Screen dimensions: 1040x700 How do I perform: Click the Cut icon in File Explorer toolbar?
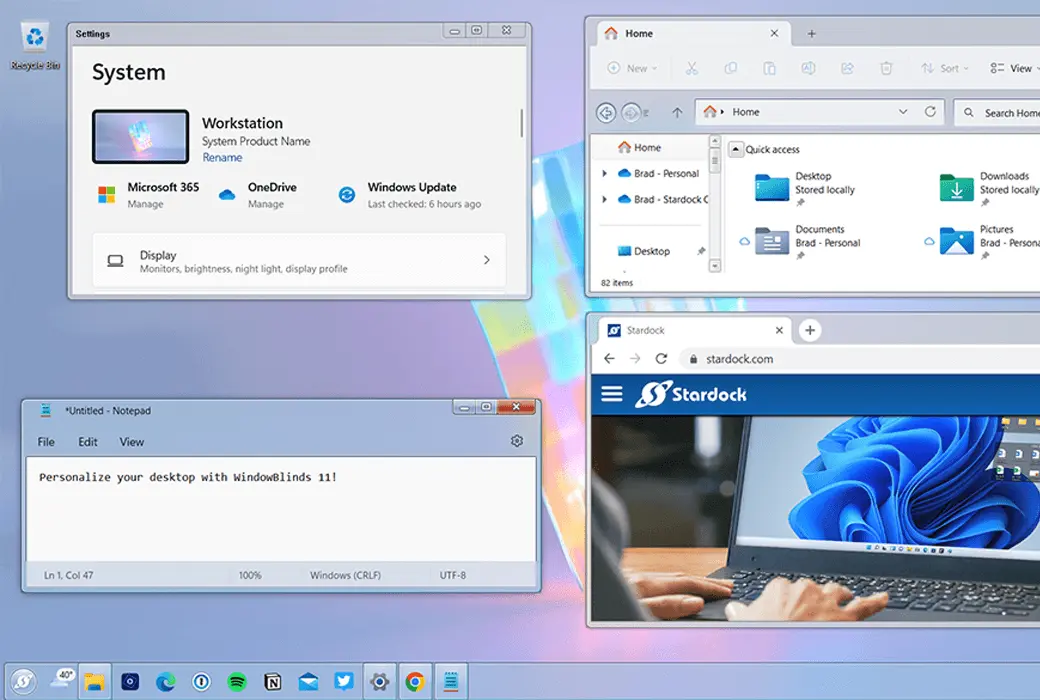[x=692, y=68]
